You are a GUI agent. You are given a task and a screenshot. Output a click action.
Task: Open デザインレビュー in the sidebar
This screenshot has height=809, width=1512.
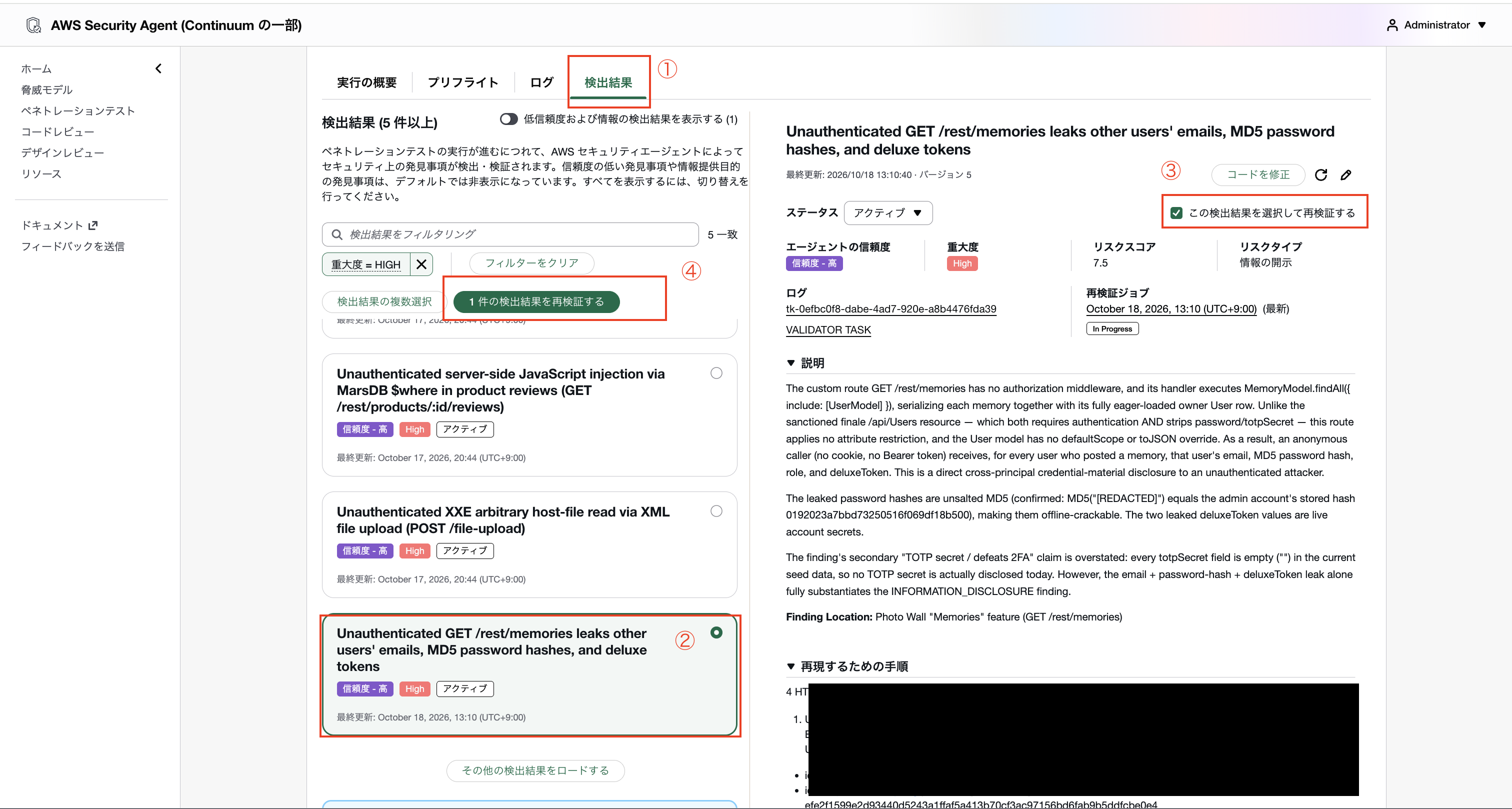click(63, 152)
